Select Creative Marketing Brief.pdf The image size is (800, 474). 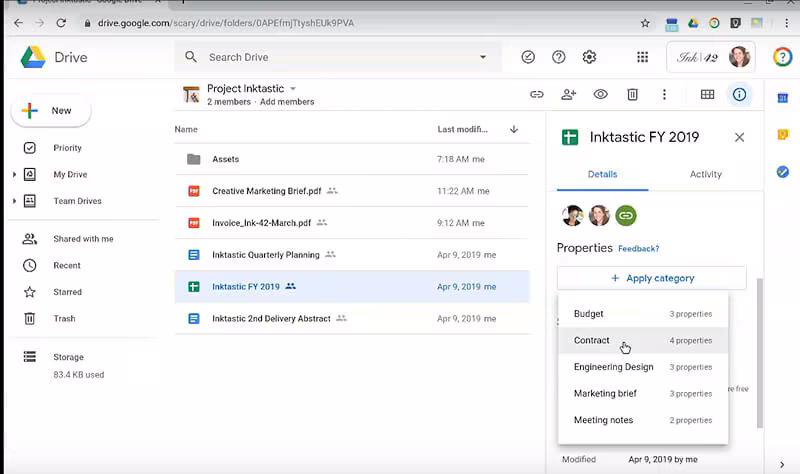coord(352,191)
